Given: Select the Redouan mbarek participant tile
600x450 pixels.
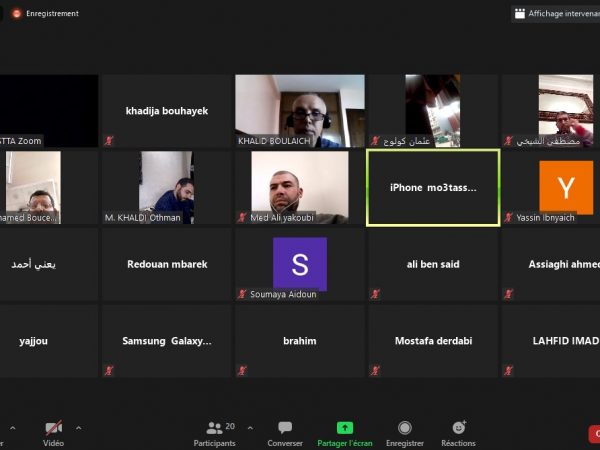Looking at the screenshot, I should click(x=167, y=264).
